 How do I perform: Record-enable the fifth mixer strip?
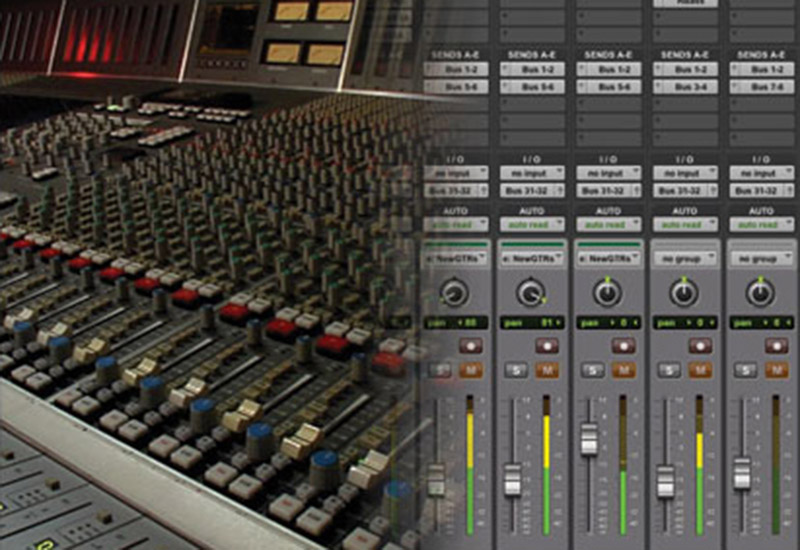click(777, 346)
